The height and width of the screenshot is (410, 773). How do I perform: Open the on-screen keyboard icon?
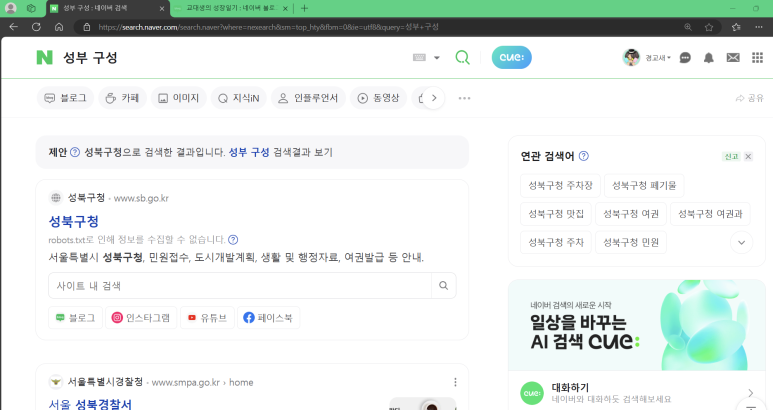[419, 58]
